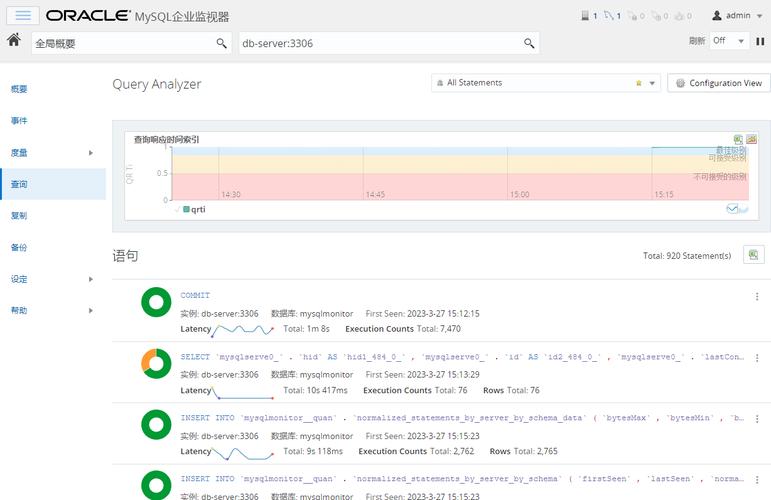Viewport: 771px width, 500px height.
Task: Switch the graph to stacked area view
Action: 743,210
